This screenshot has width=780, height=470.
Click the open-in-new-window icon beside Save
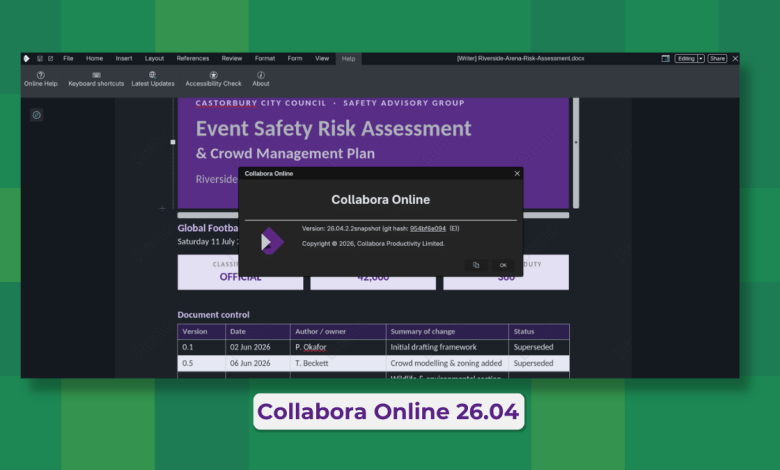coord(50,59)
